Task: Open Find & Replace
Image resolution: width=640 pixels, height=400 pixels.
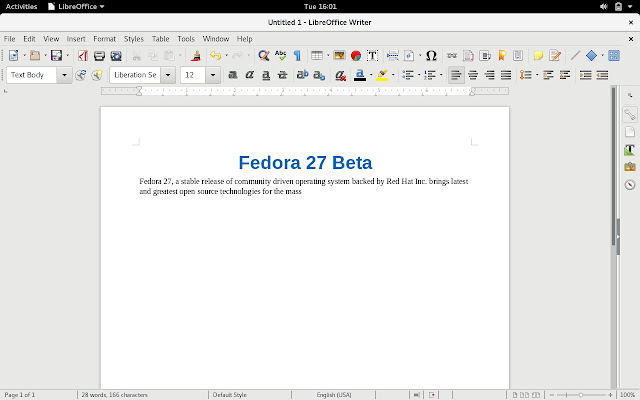Action: click(x=264, y=55)
